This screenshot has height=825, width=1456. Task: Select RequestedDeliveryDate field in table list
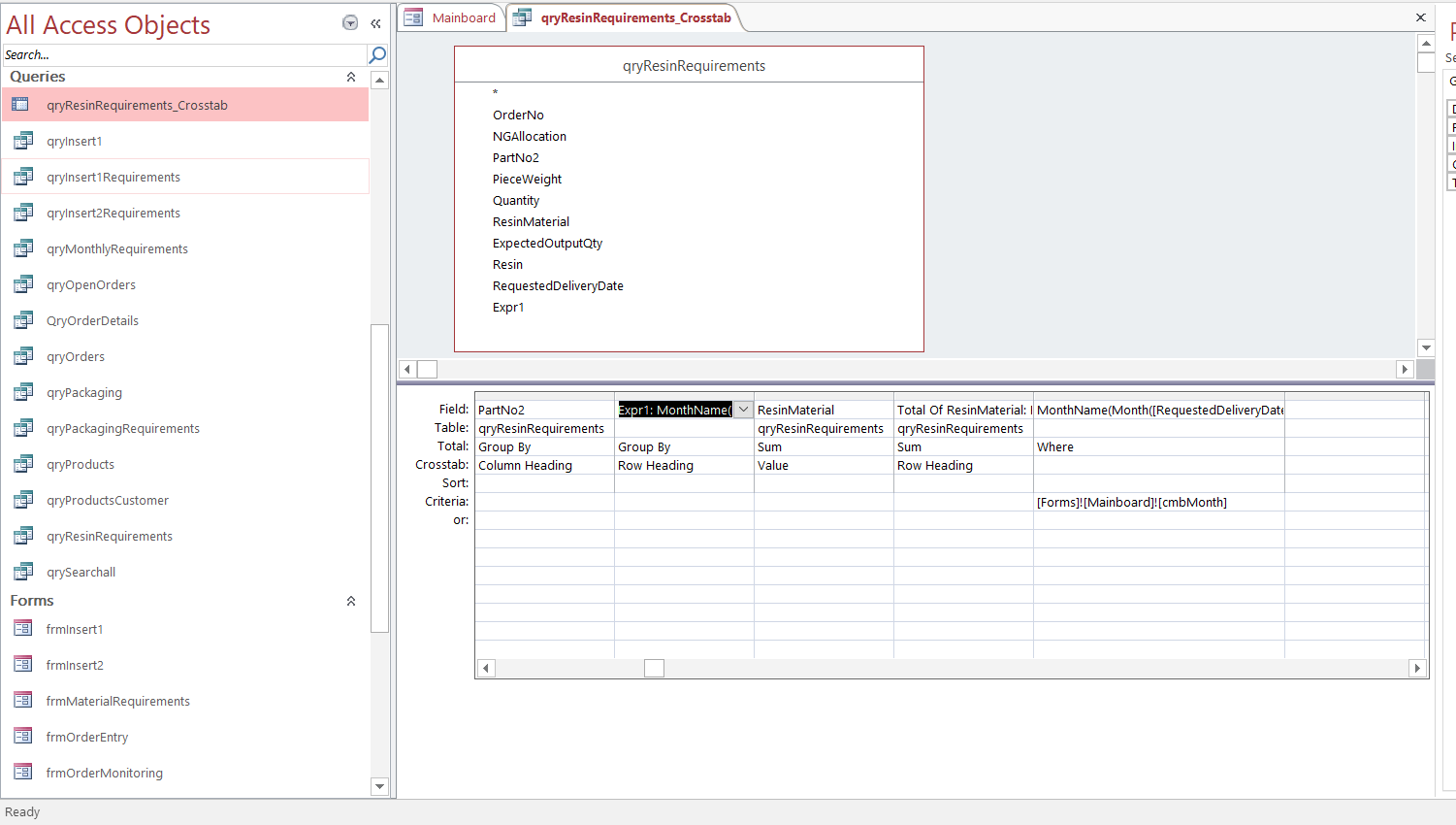click(x=558, y=286)
